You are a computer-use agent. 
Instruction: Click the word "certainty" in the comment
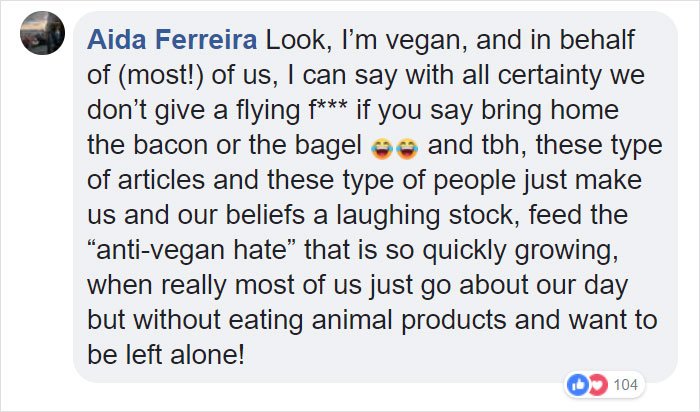[x=549, y=75]
